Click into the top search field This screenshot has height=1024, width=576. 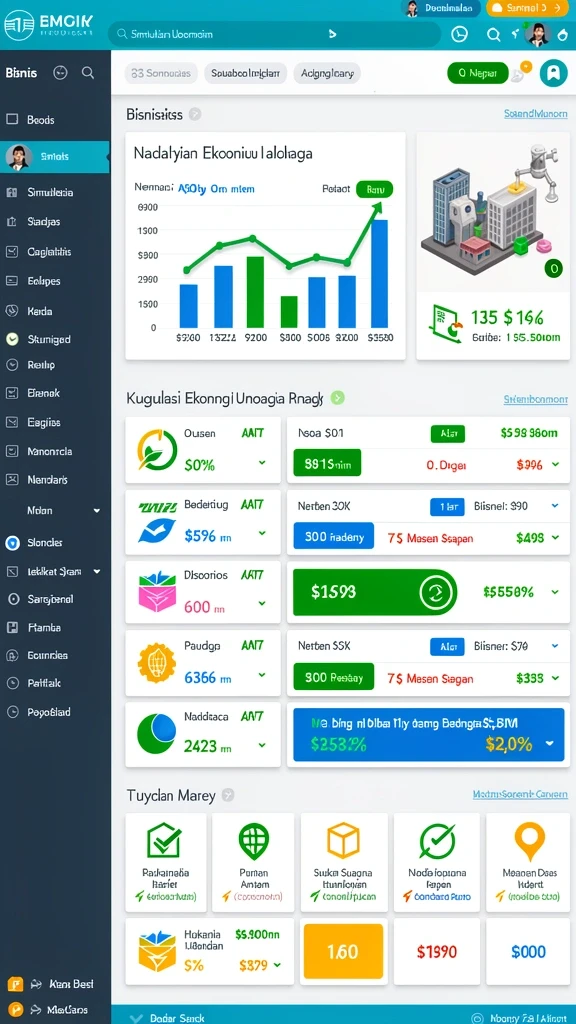tap(274, 34)
